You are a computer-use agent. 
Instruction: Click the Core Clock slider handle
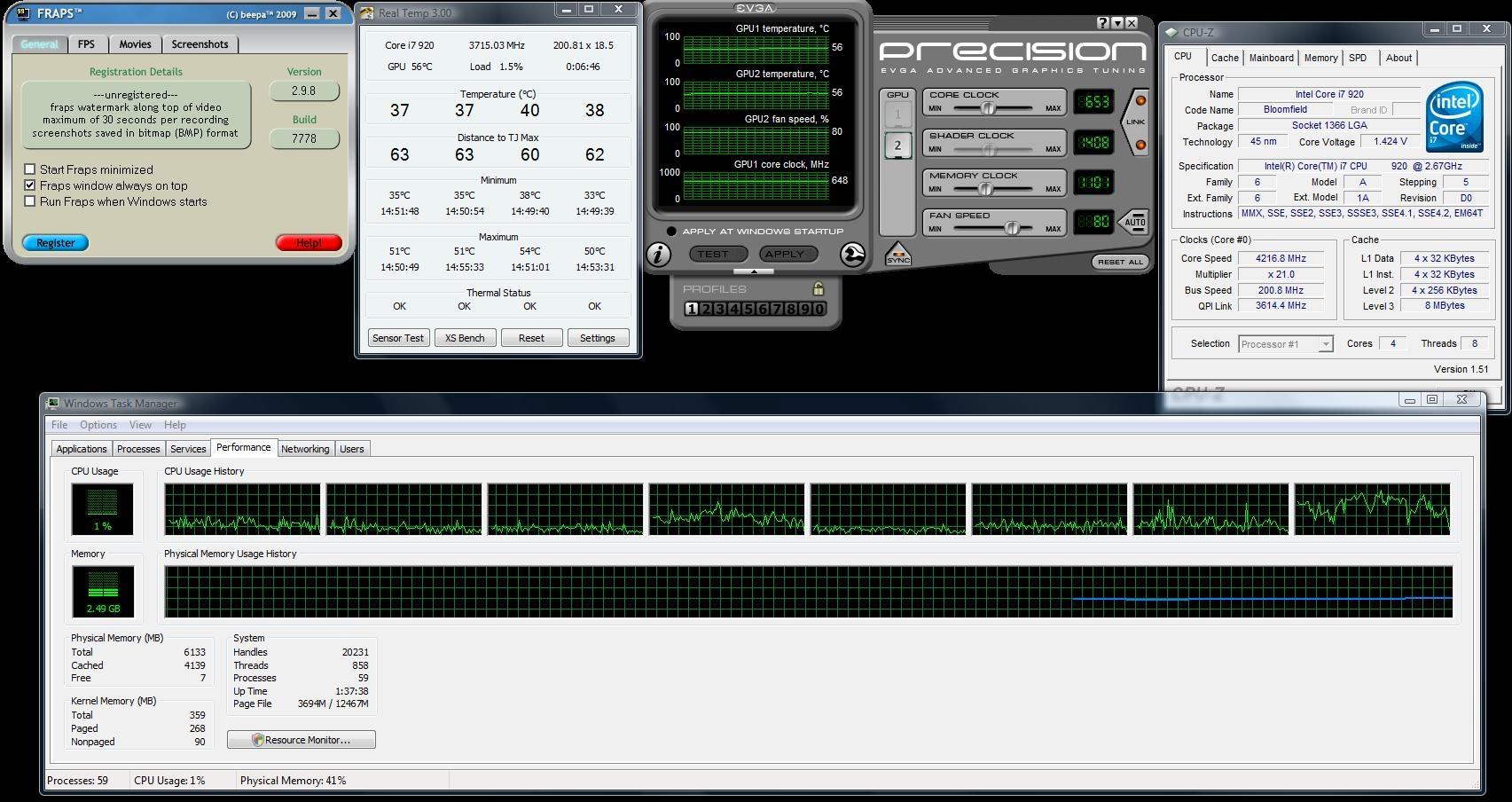[987, 108]
